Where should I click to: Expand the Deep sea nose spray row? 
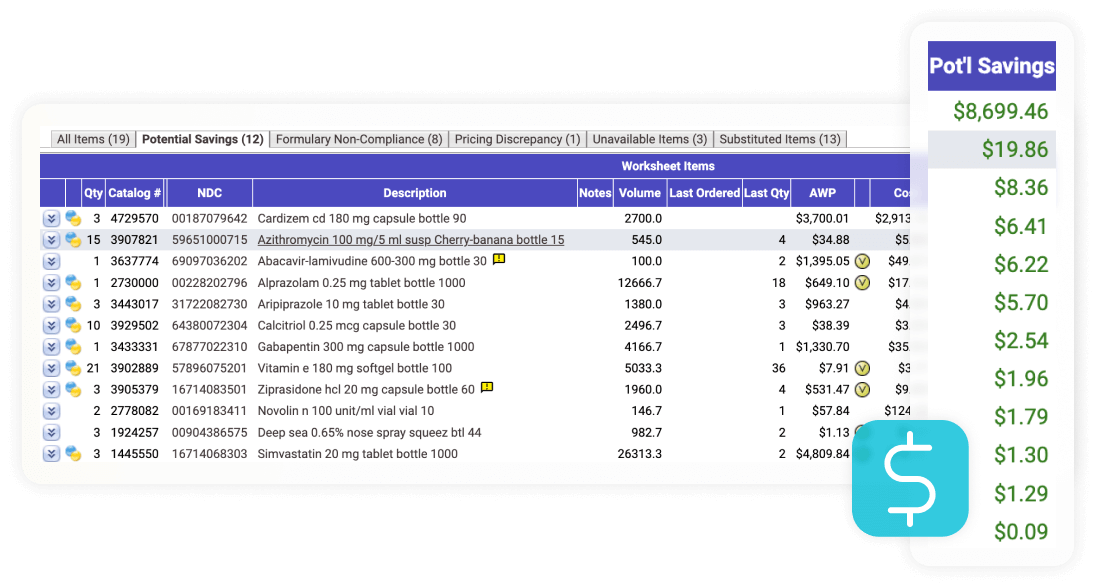(x=51, y=433)
